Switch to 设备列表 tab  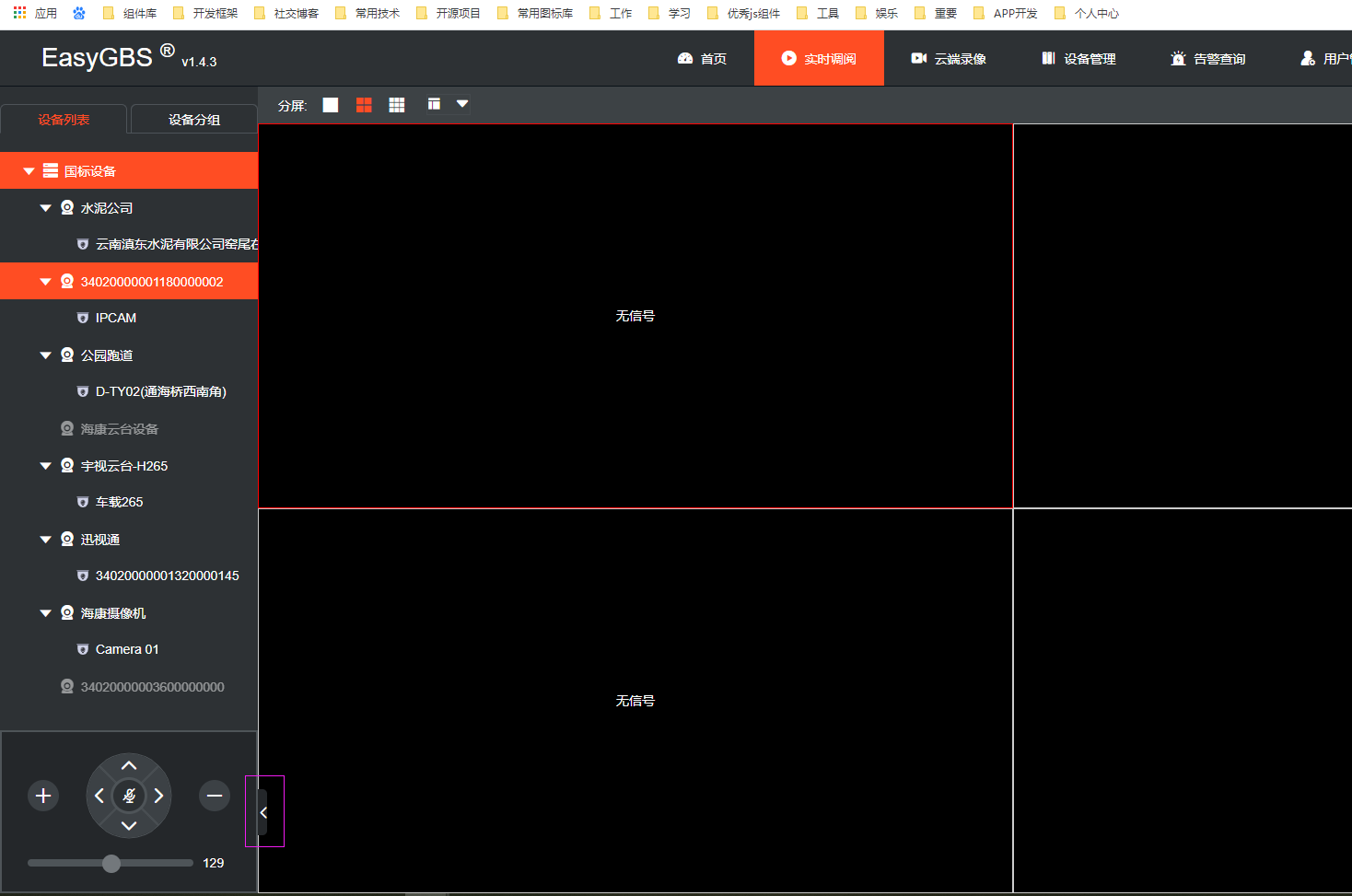click(64, 120)
